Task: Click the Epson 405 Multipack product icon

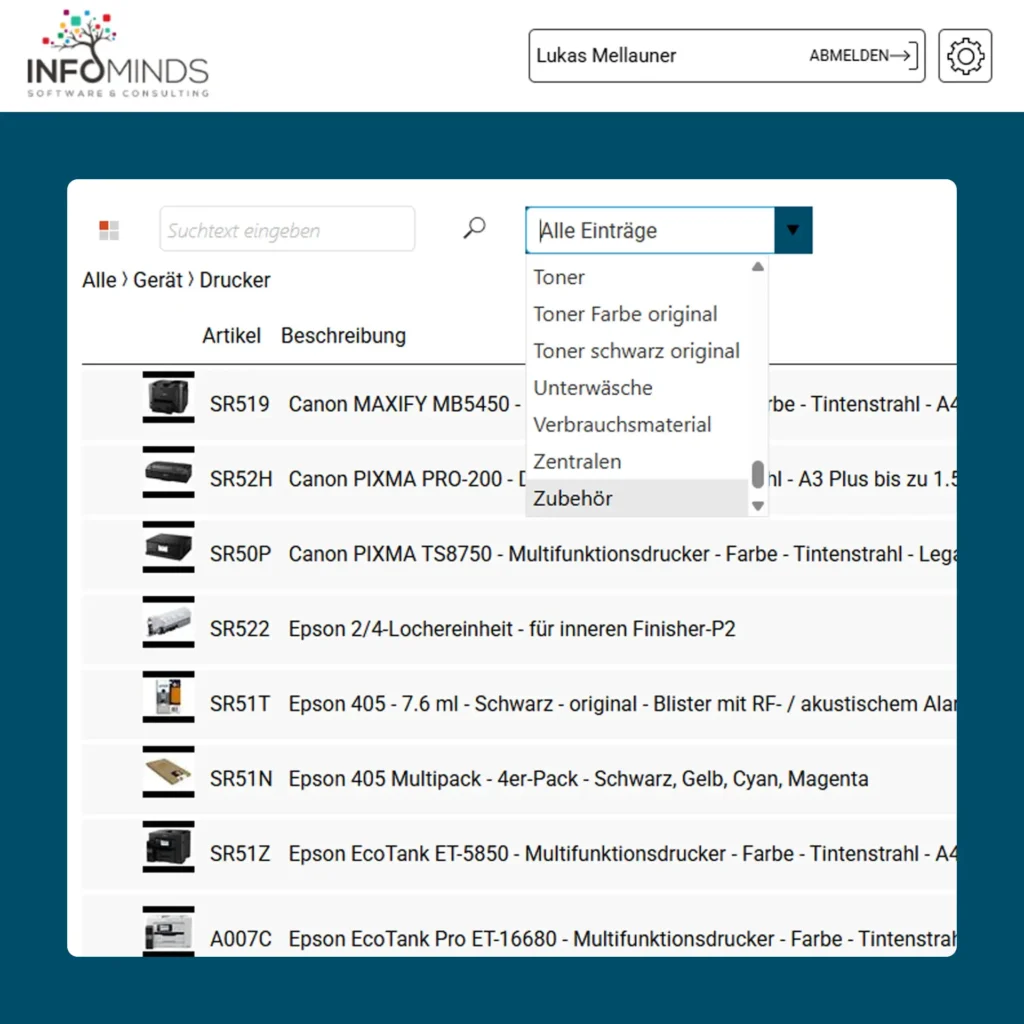Action: [168, 774]
